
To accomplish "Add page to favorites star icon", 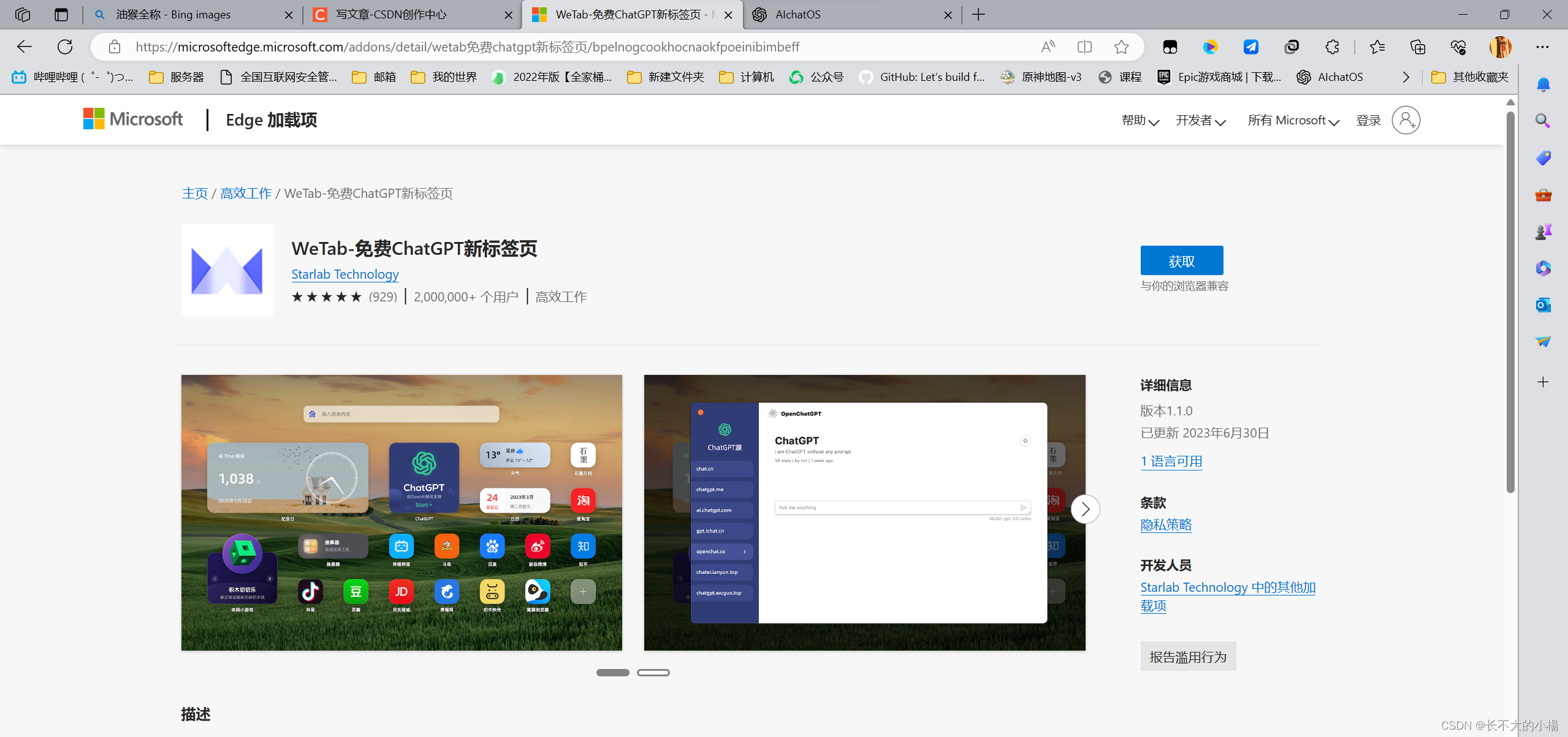I will pyautogui.click(x=1121, y=47).
